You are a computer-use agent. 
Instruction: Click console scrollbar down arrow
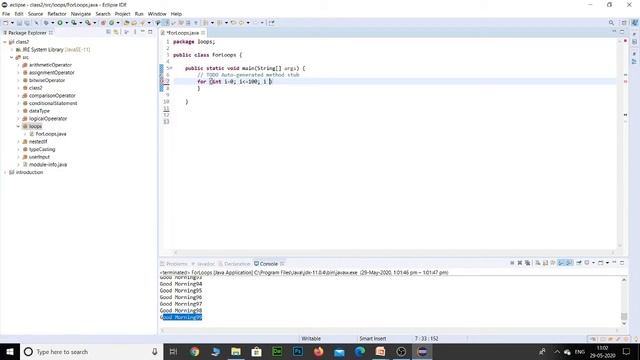(x=624, y=324)
